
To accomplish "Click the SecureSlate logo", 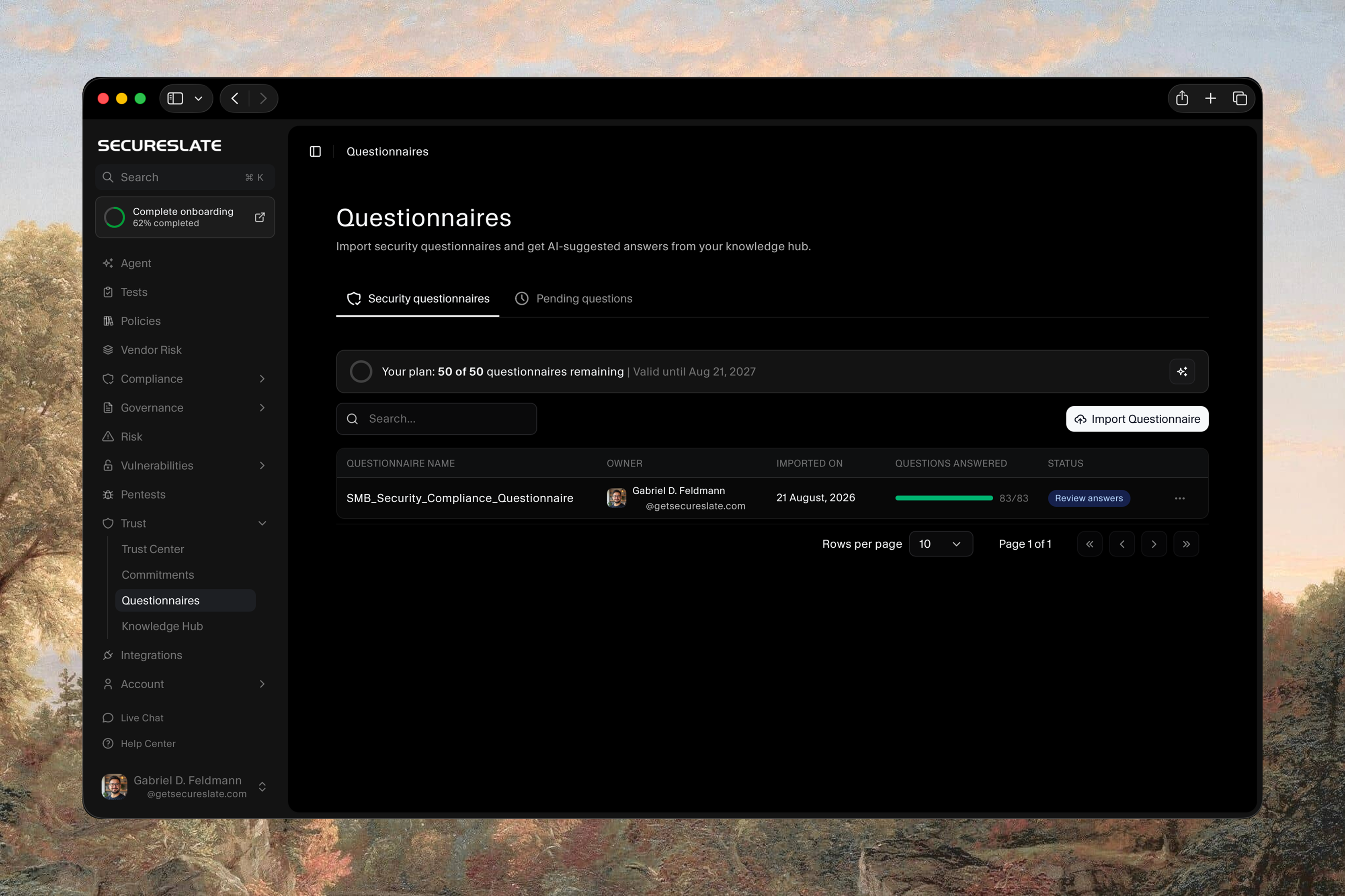I will pos(160,146).
